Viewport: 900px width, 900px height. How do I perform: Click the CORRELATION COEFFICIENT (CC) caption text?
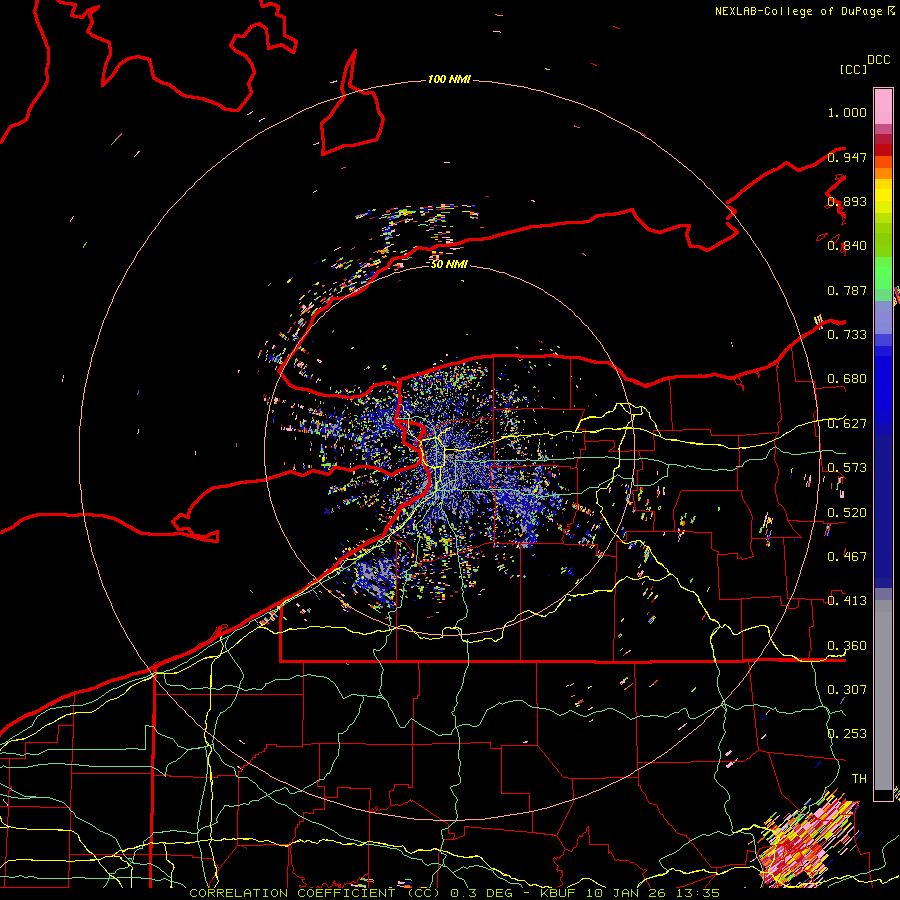[314, 893]
